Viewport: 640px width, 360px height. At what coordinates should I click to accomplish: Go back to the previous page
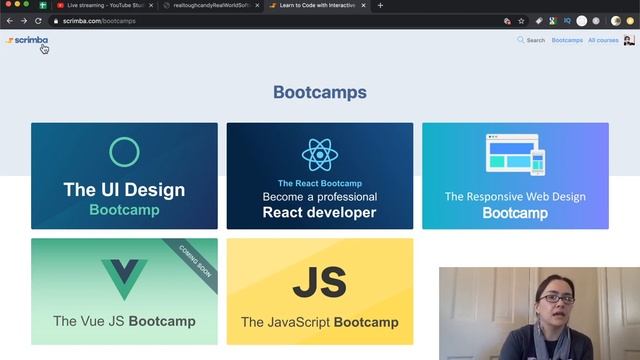tap(10, 21)
